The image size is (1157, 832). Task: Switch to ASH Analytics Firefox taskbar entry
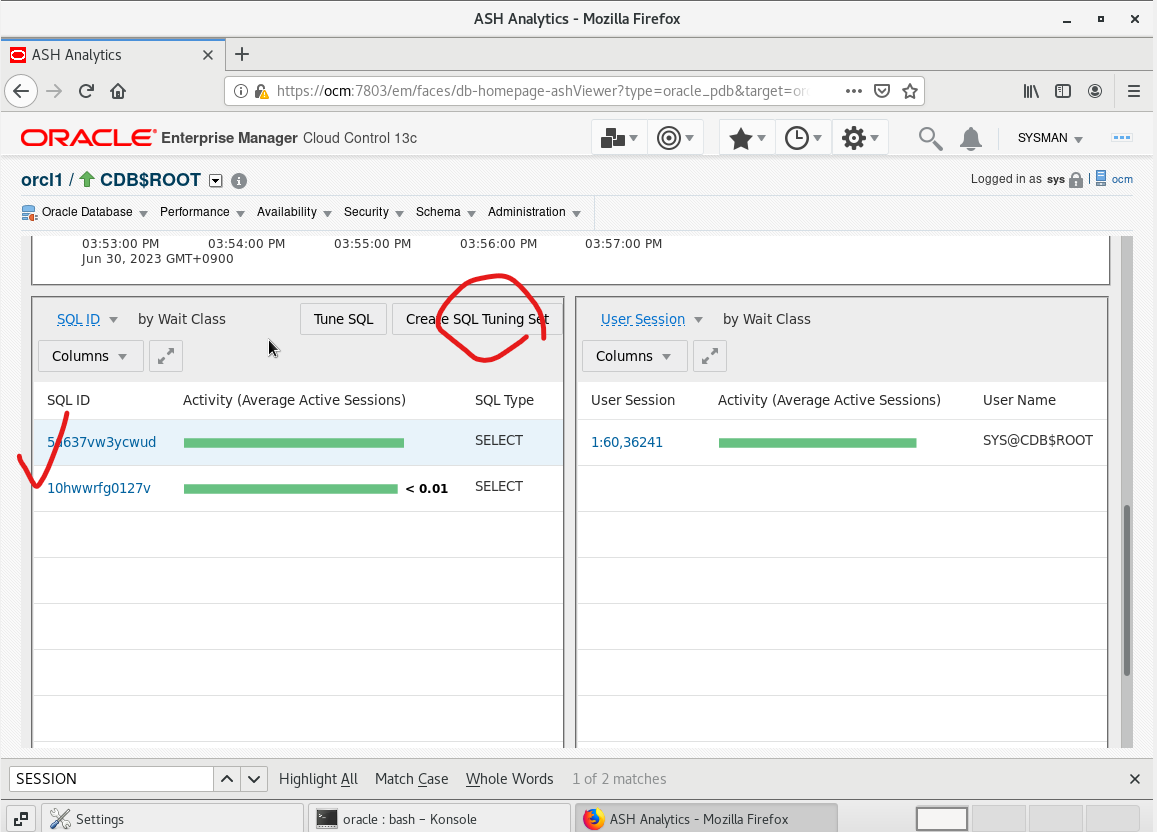tap(705, 819)
